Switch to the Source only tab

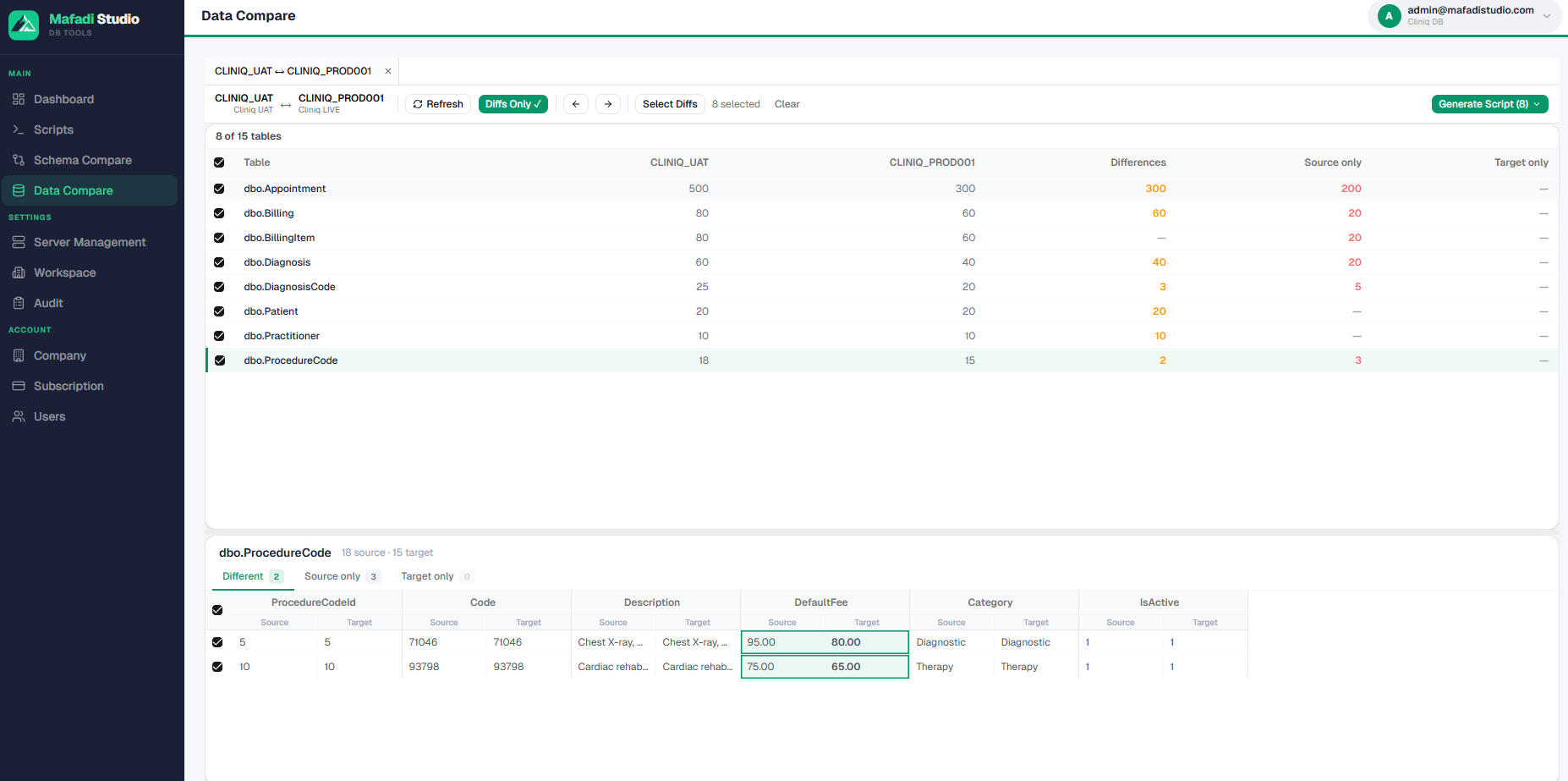pyautogui.click(x=342, y=576)
